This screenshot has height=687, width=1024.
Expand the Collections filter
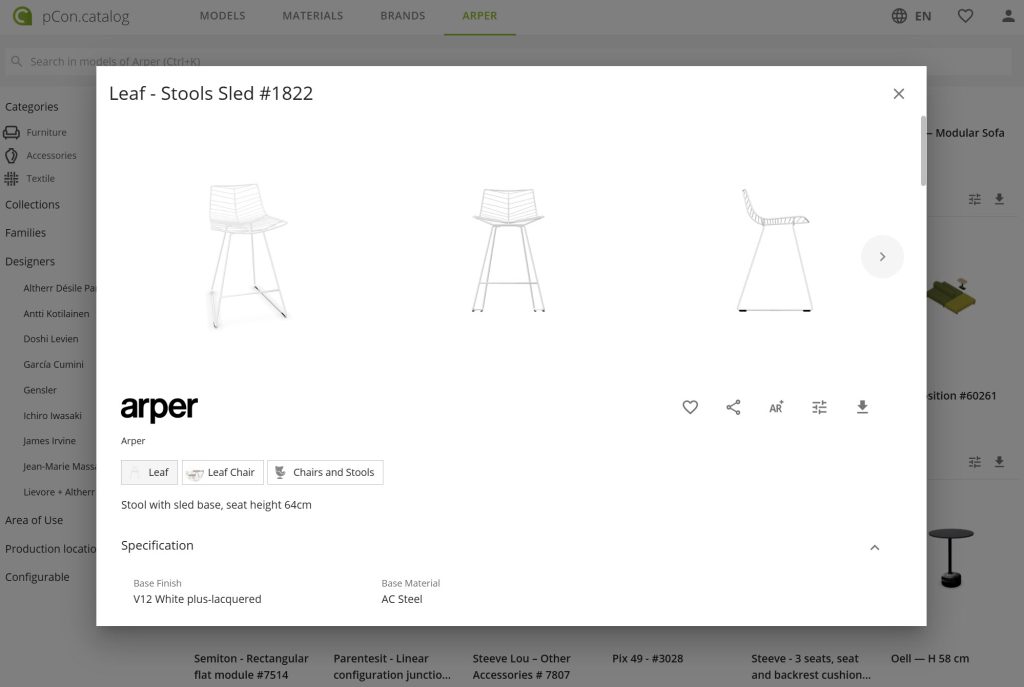tap(32, 204)
